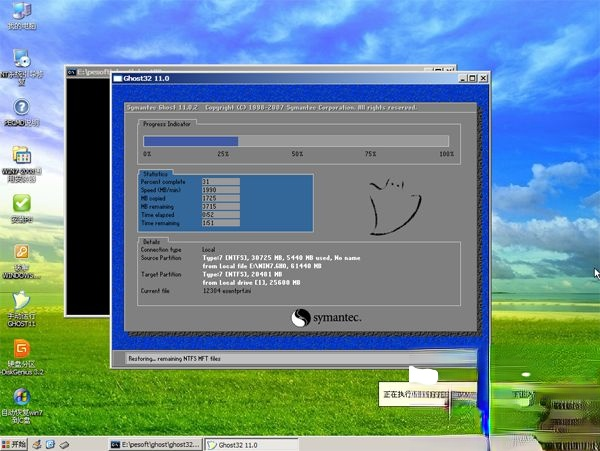The image size is (600, 451).
Task: Click the Current file name entry
Action: [x=227, y=291]
